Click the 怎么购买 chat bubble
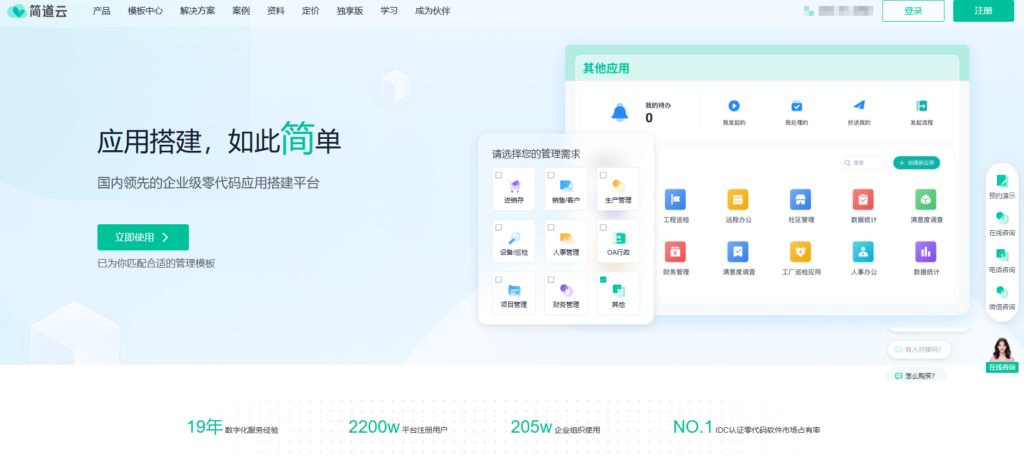Screen dimensions: 1024x473 917,376
